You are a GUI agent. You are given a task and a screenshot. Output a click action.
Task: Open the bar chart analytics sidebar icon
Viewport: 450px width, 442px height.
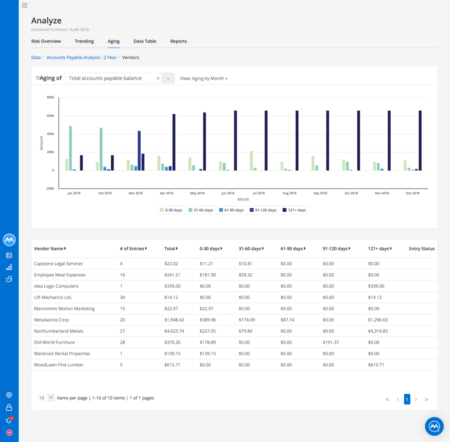point(9,267)
